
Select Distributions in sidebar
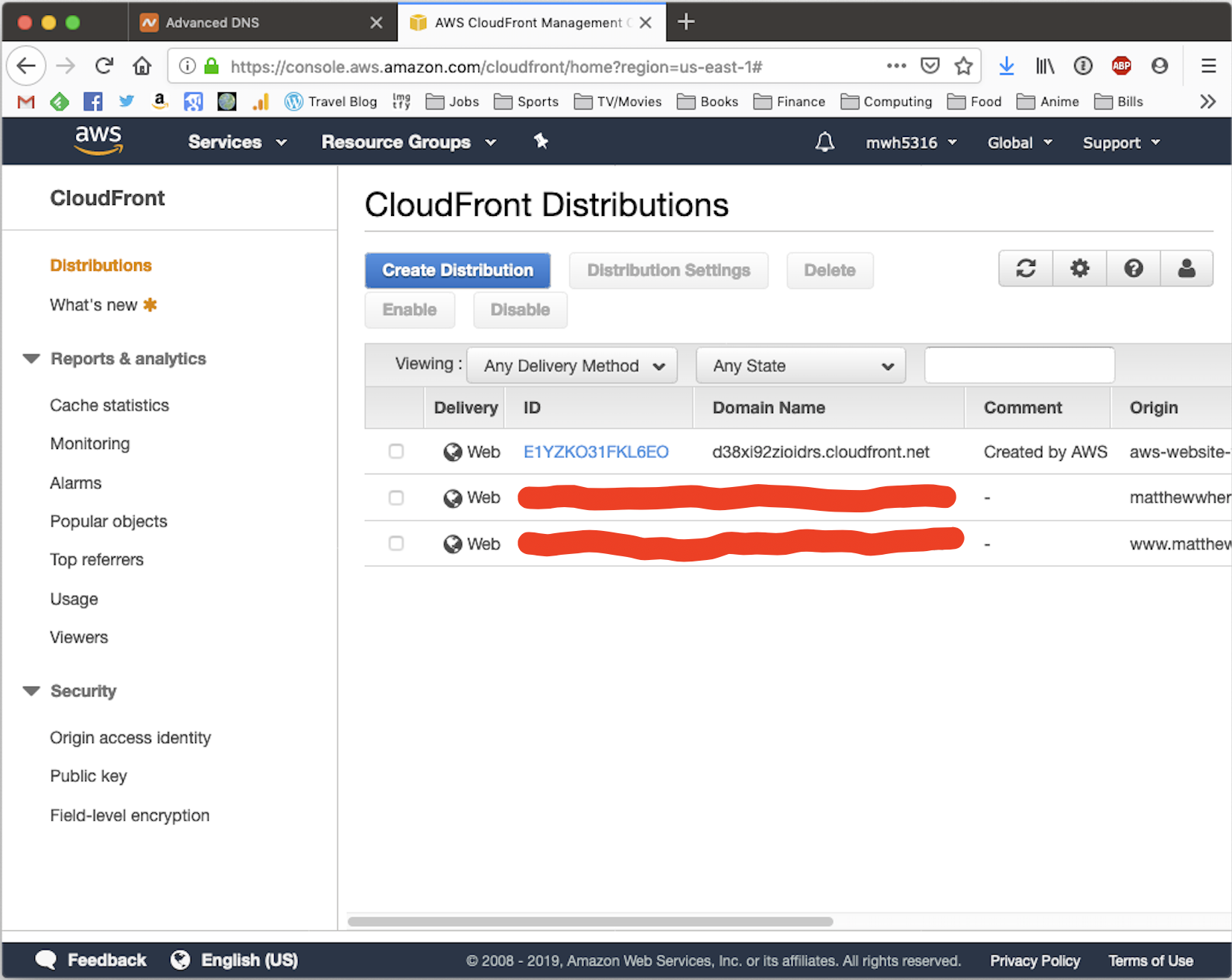[x=101, y=265]
